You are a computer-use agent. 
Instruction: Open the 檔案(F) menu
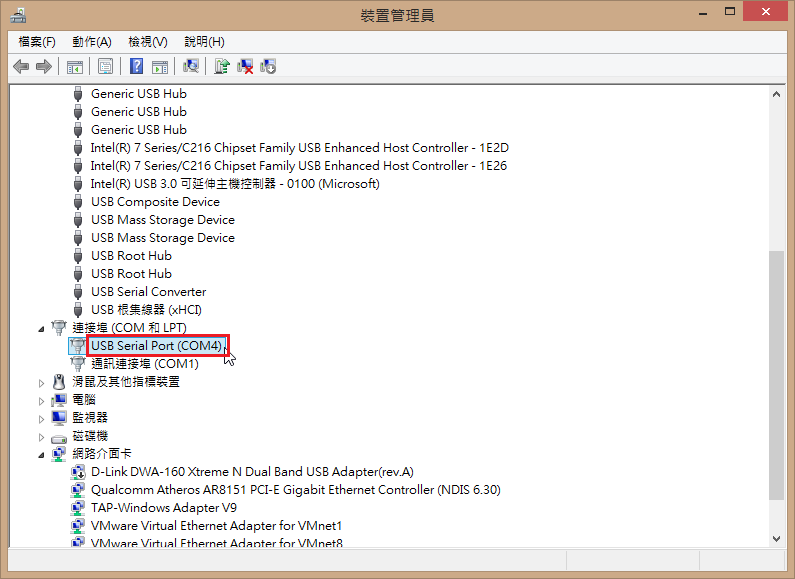pos(37,42)
